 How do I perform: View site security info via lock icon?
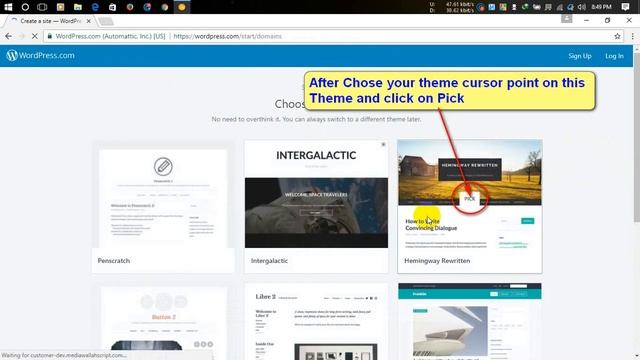pyautogui.click(x=50, y=36)
